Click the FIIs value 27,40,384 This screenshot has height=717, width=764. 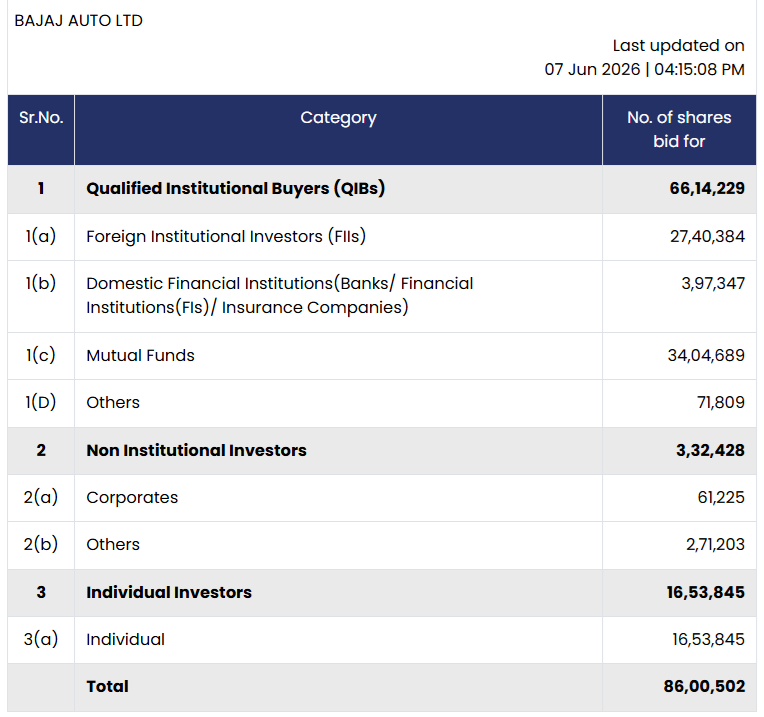pyautogui.click(x=707, y=236)
